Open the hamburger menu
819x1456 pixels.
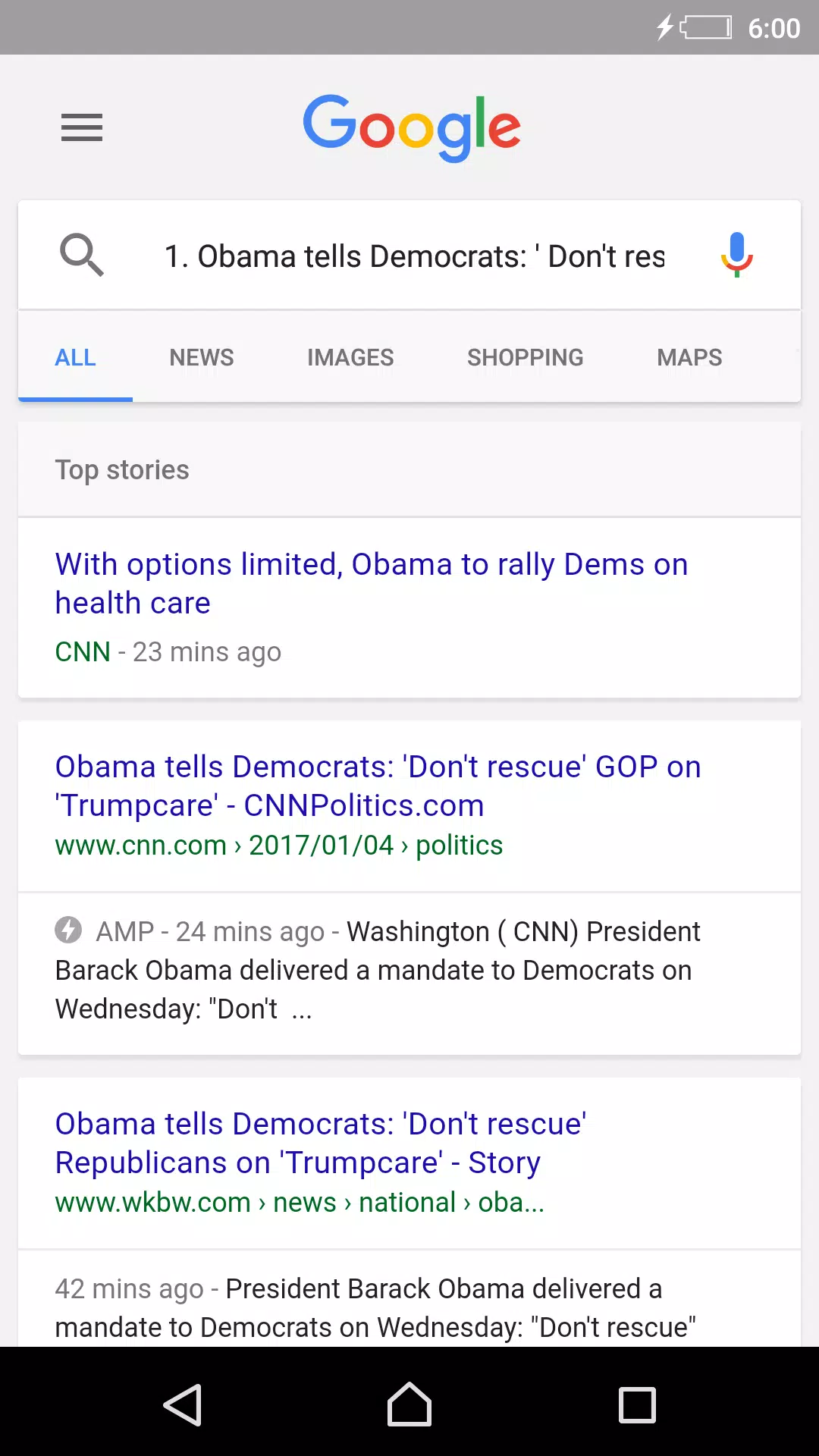click(82, 127)
